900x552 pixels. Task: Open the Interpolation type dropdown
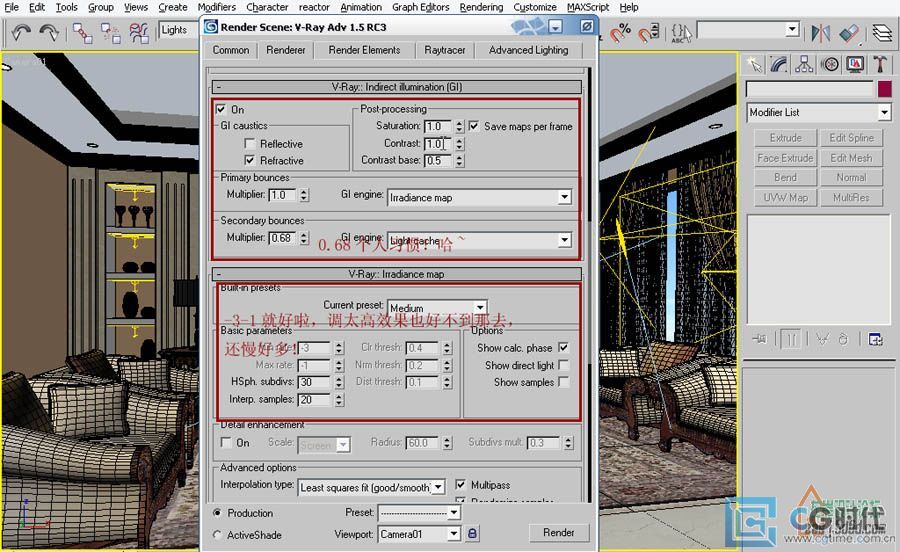tap(438, 487)
